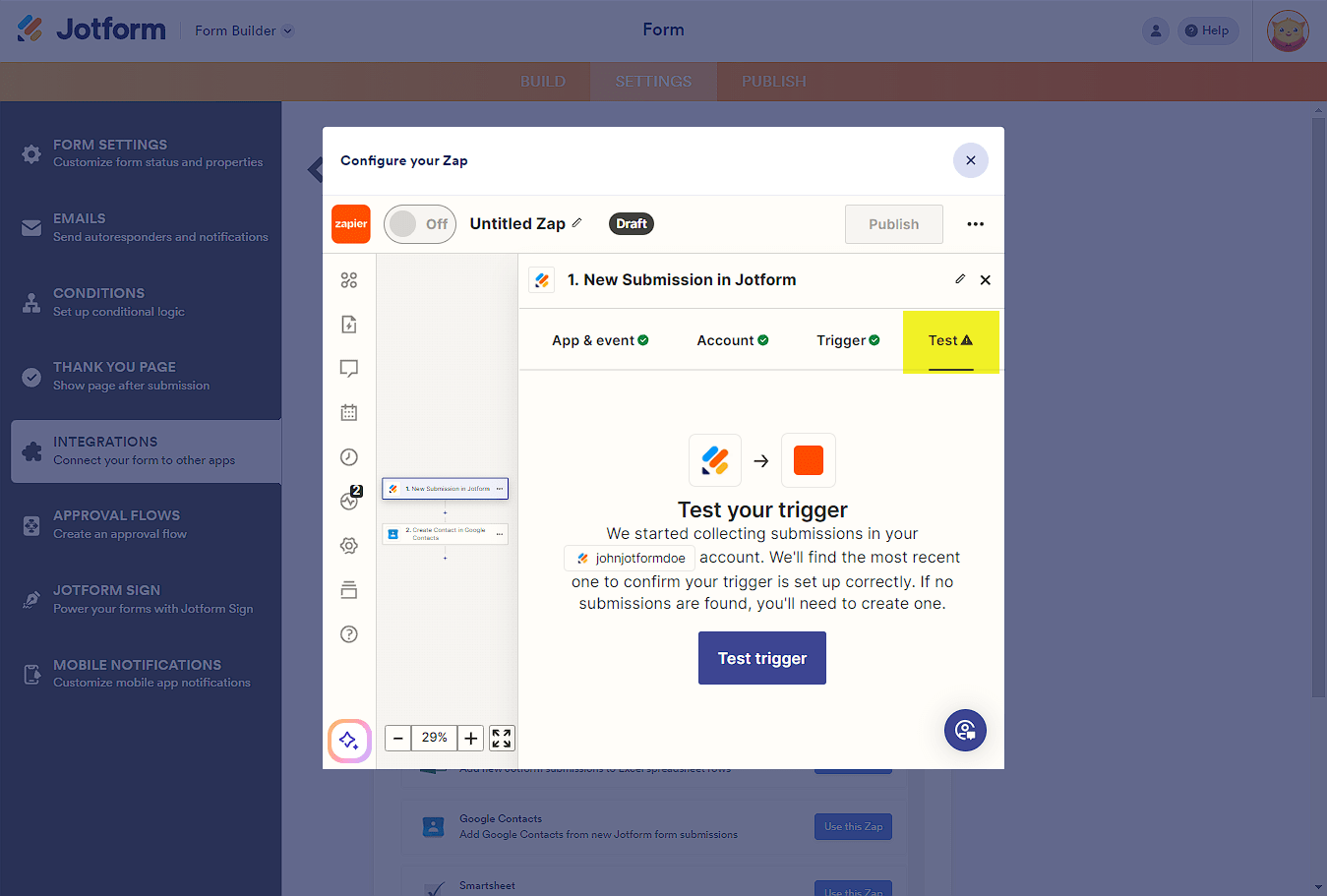Select the Create Contact in Google Contacts node
The height and width of the screenshot is (896, 1327).
[x=445, y=534]
